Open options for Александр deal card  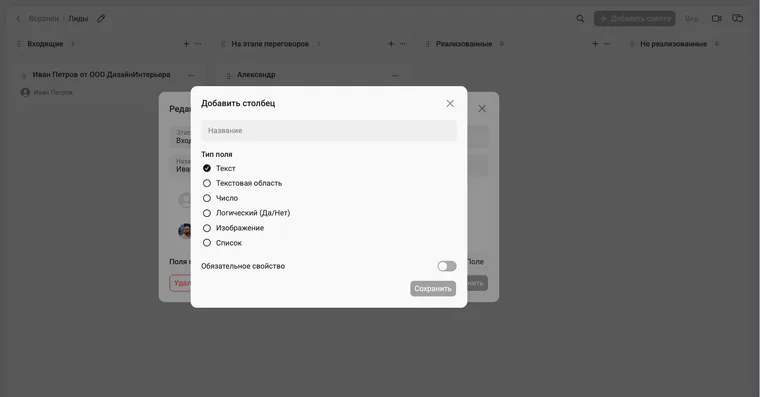(x=395, y=75)
